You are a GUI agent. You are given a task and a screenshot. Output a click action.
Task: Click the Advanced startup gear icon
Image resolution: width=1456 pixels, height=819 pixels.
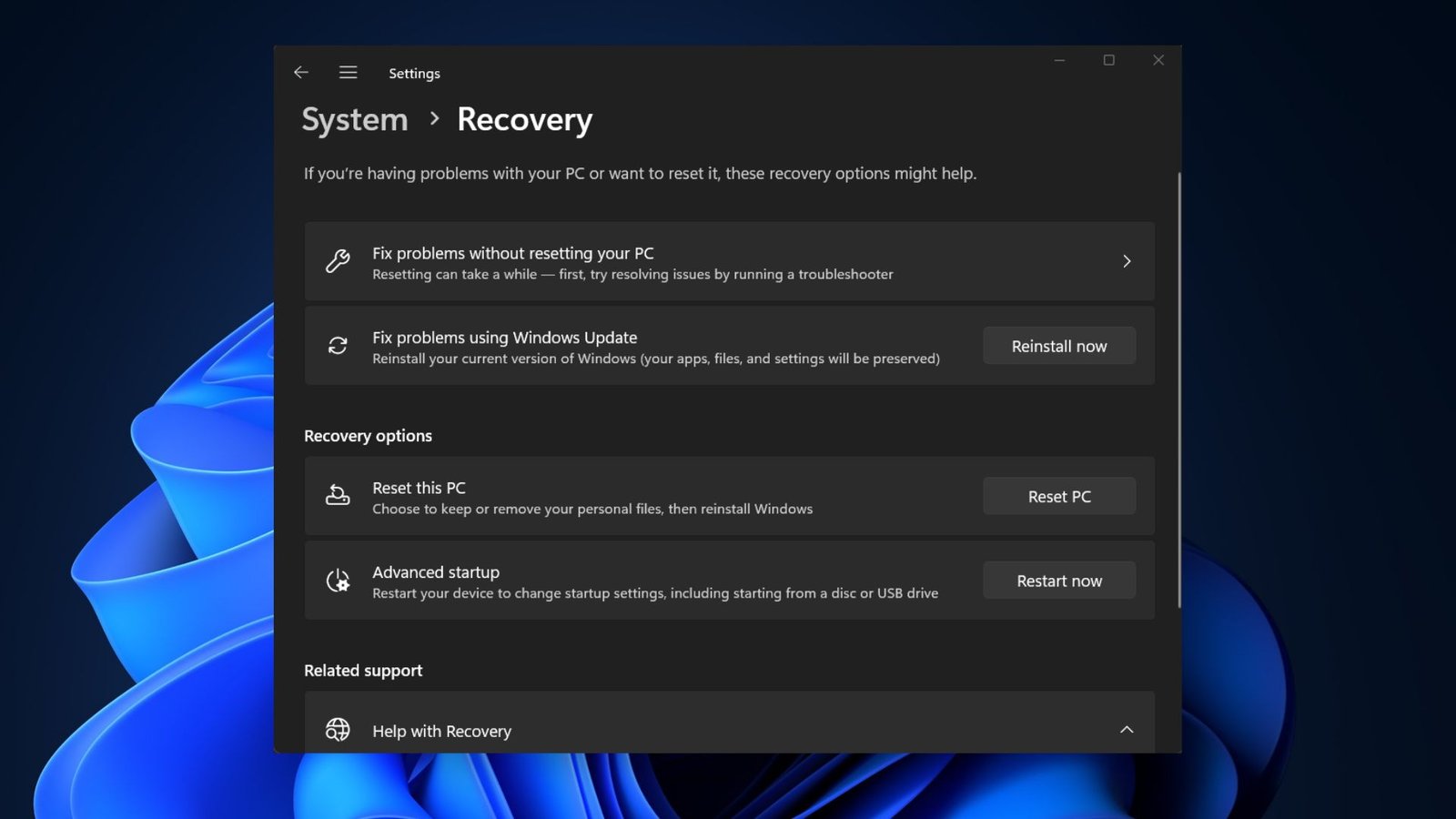[x=338, y=581]
